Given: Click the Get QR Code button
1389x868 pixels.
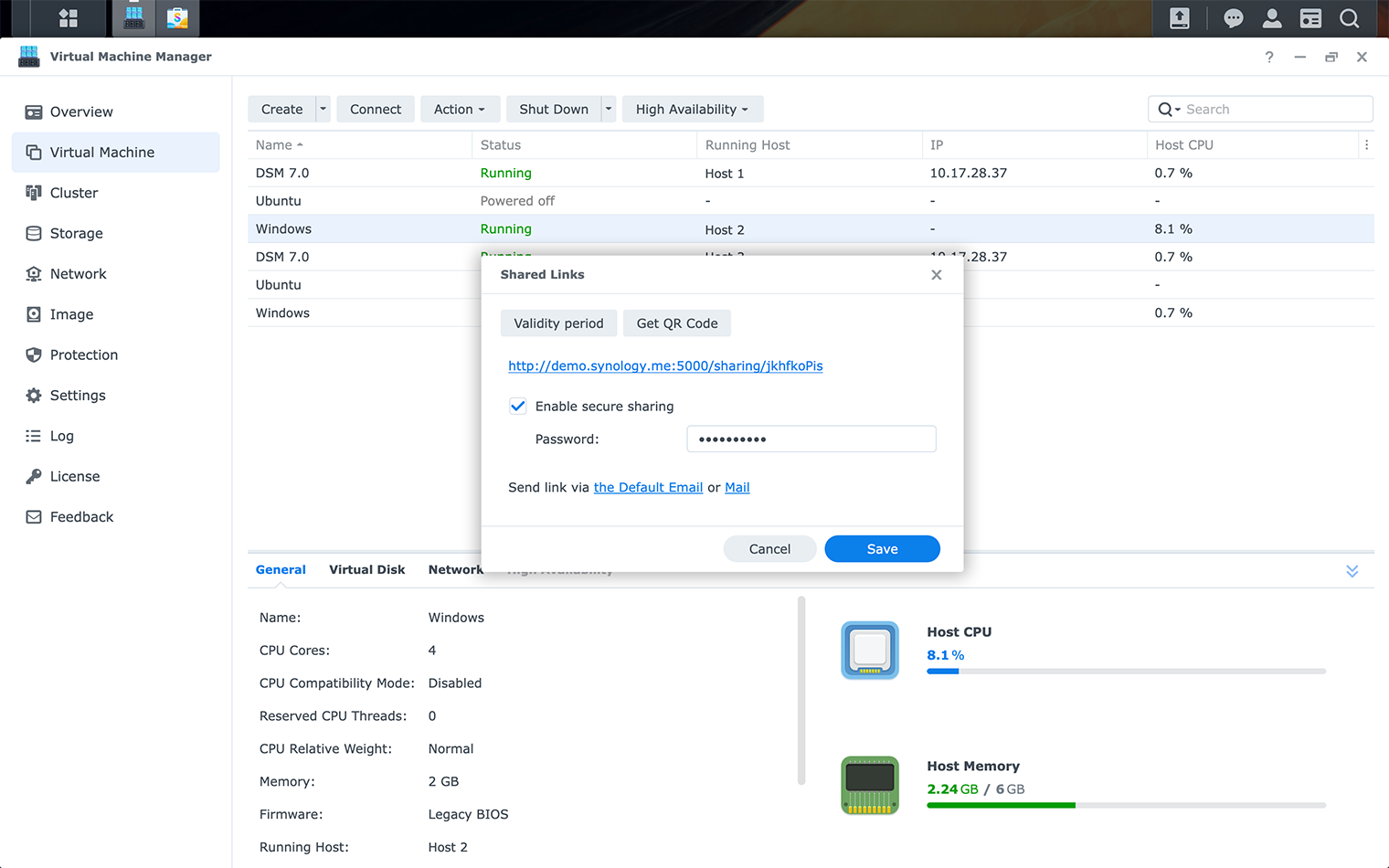Looking at the screenshot, I should click(x=676, y=323).
